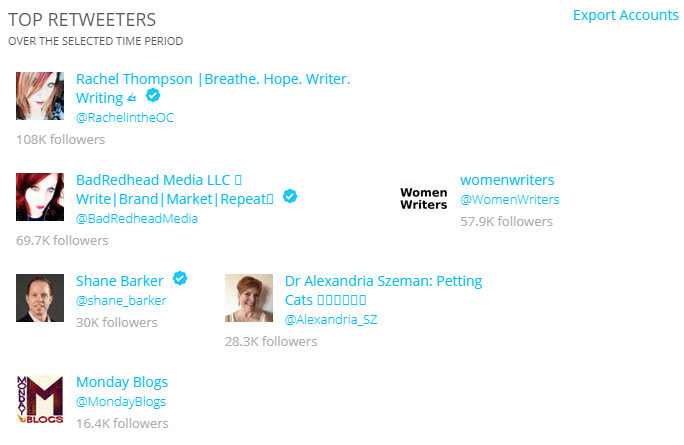Open Dr Alexandria Szeman: Petting Cats link

pos(383,290)
